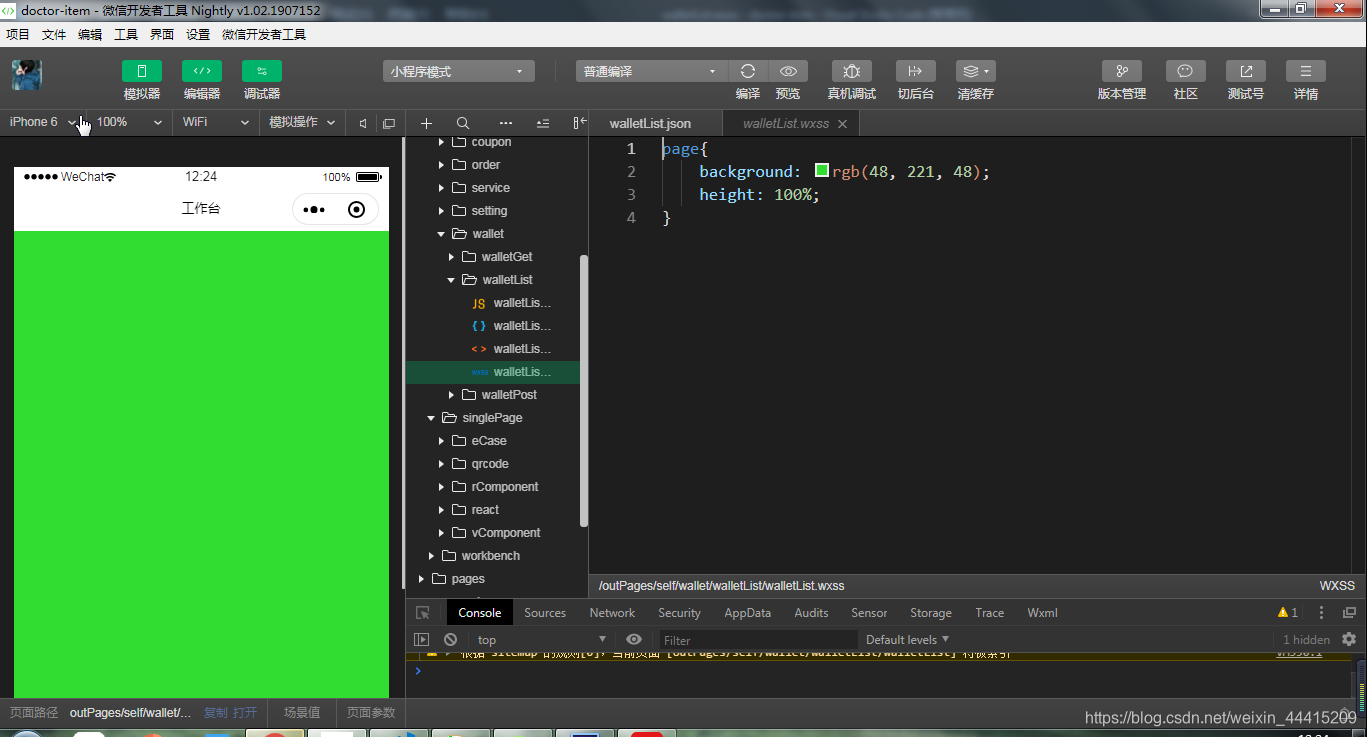Switch to the Sources devtools tab
Viewport: 1367px width, 737px height.
pyautogui.click(x=545, y=613)
